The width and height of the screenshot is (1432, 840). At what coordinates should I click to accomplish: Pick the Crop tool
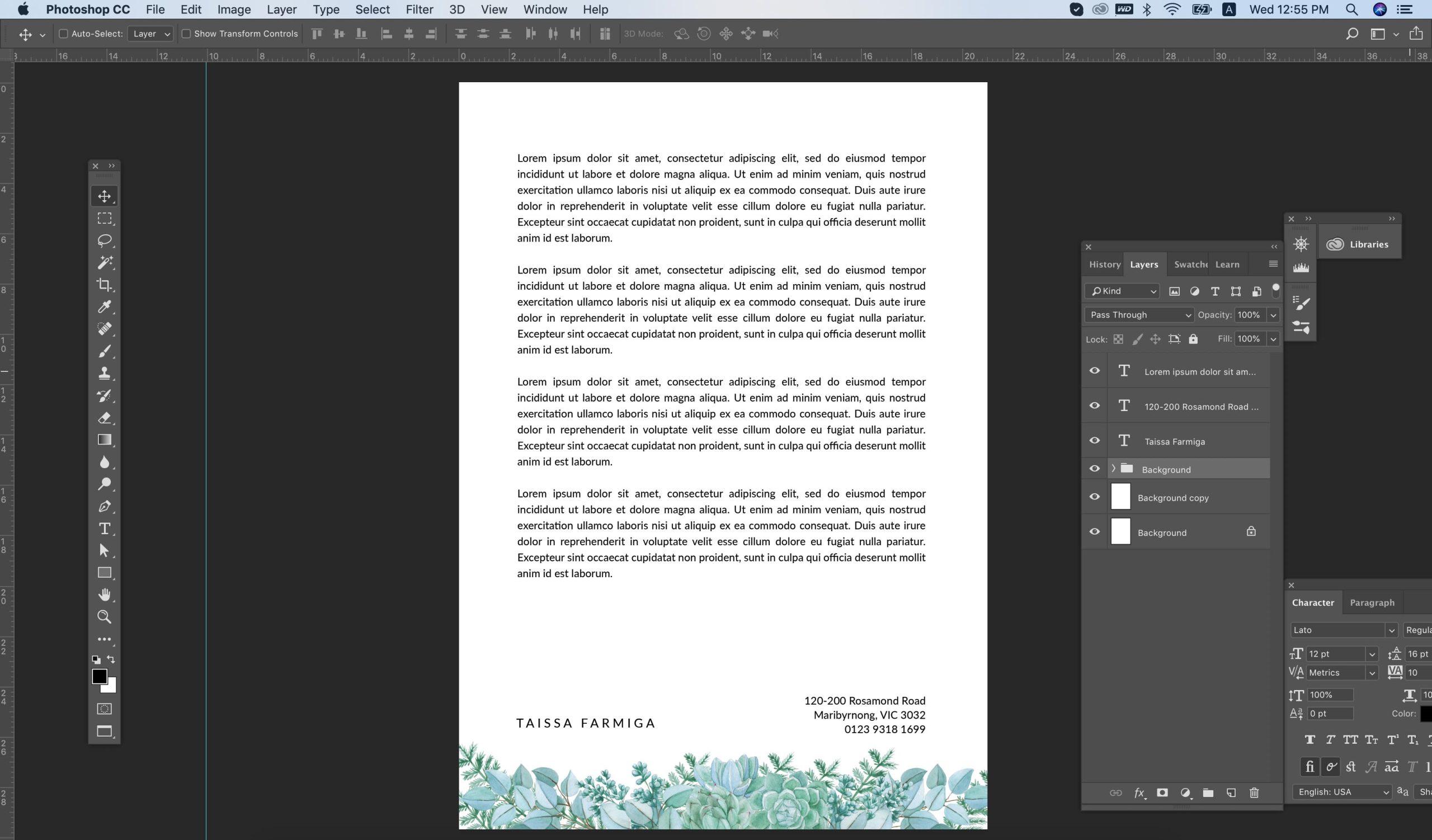coord(105,285)
